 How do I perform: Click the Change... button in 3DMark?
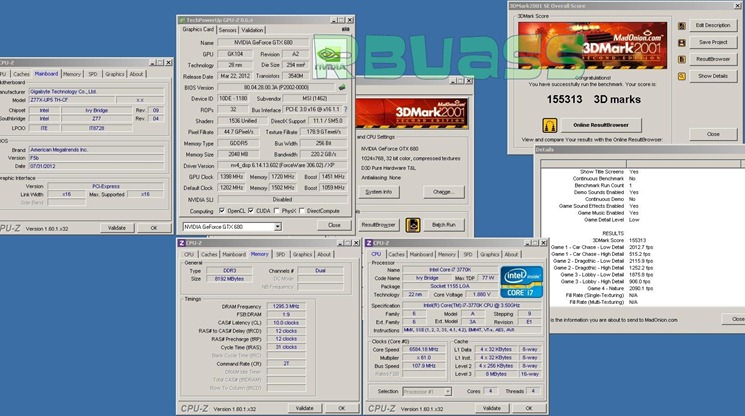pos(443,192)
